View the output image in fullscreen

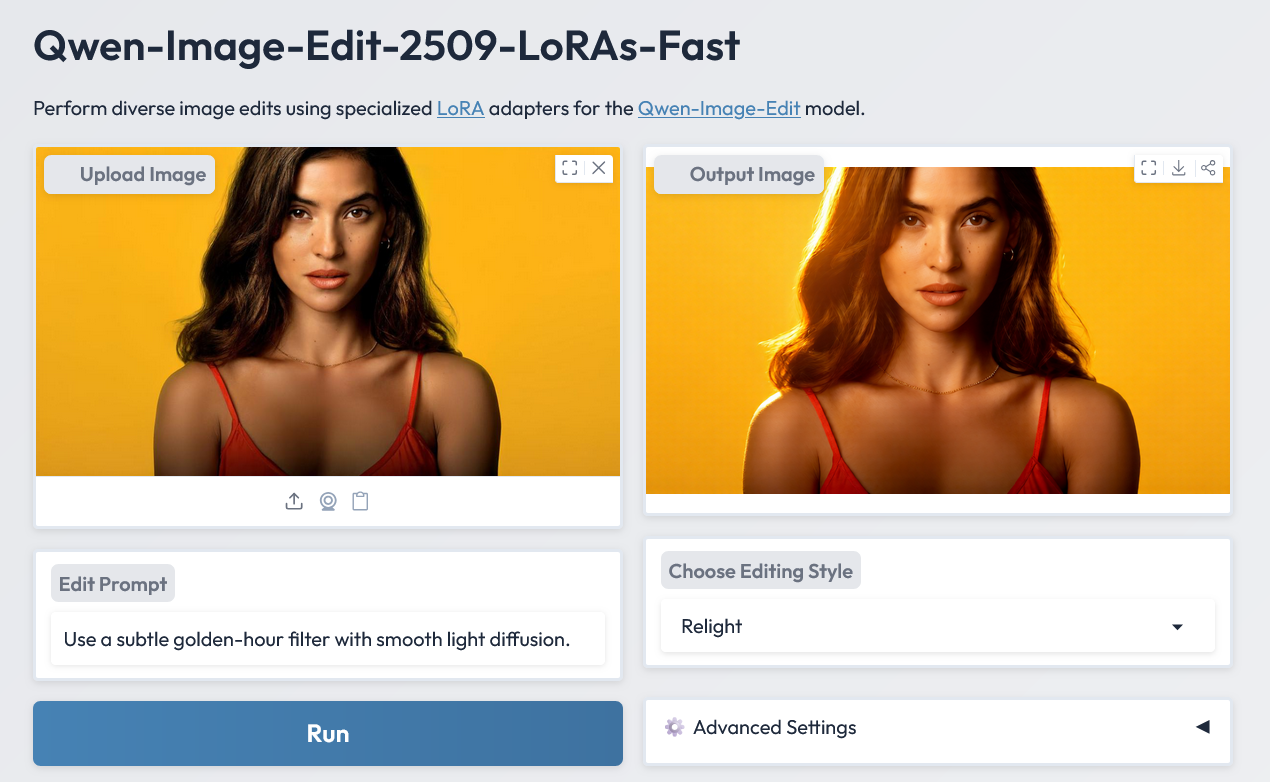pos(1149,168)
